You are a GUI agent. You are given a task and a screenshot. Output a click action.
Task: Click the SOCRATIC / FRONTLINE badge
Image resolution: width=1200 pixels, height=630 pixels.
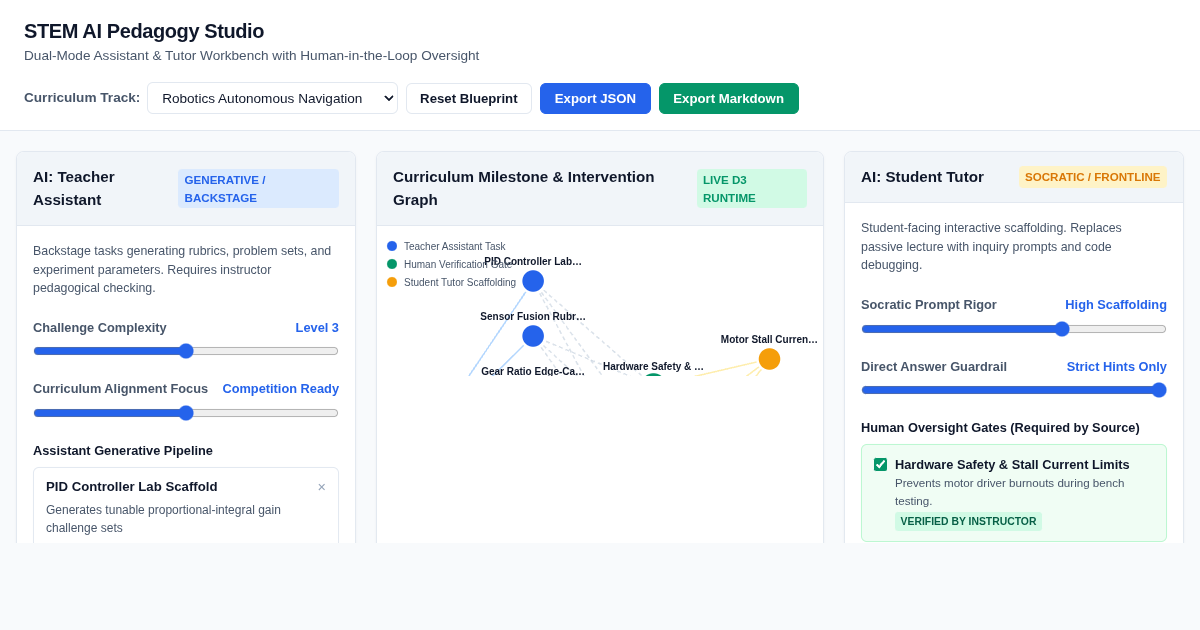tap(1093, 177)
